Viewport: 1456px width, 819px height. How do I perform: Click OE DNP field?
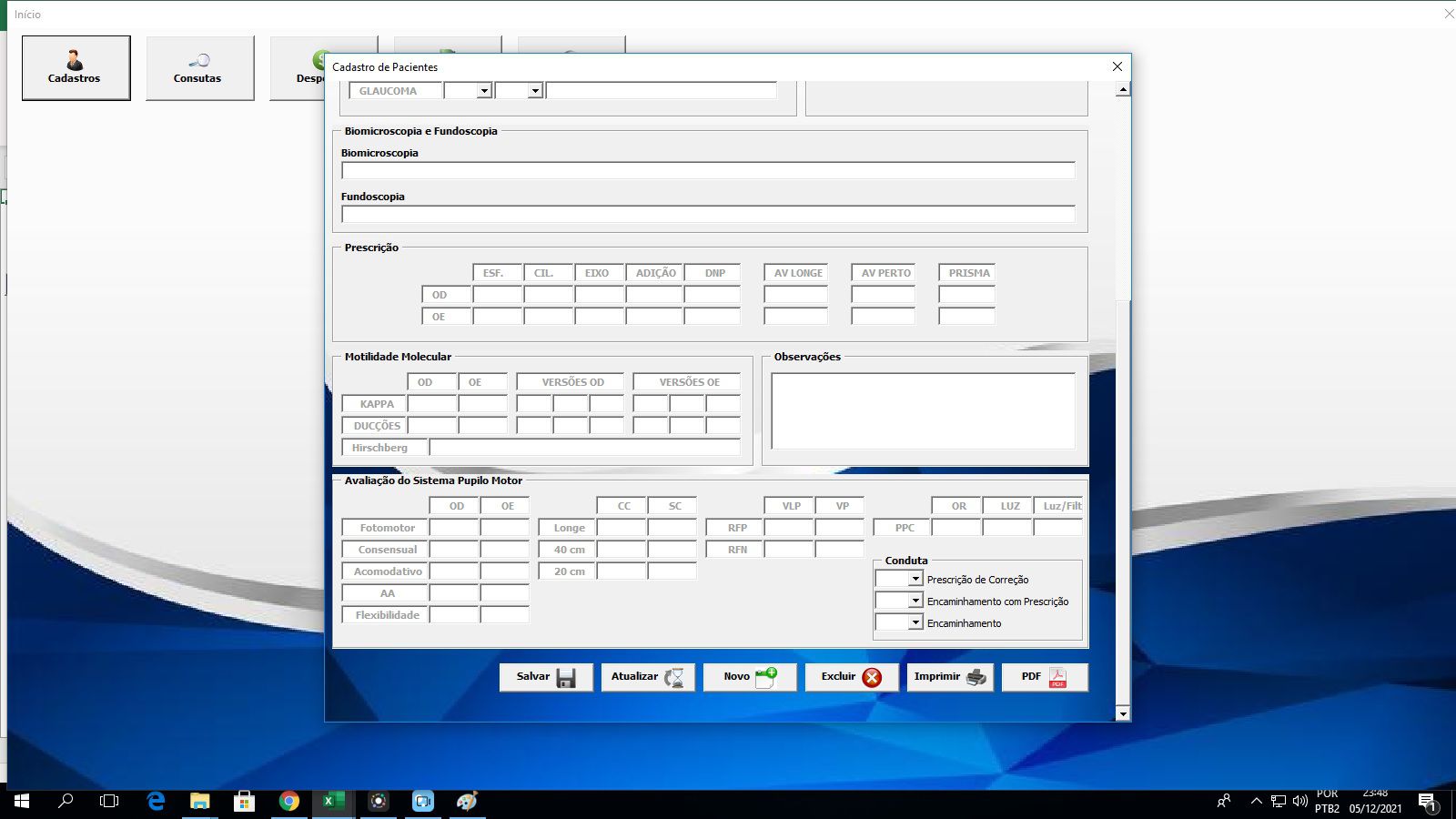coord(713,317)
